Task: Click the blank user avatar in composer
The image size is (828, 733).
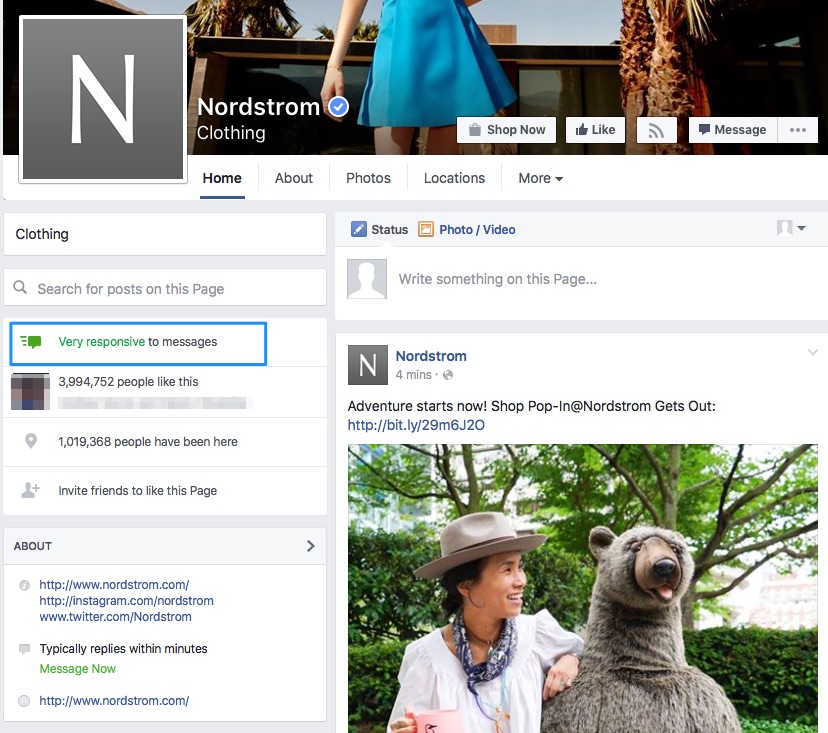Action: pyautogui.click(x=367, y=279)
